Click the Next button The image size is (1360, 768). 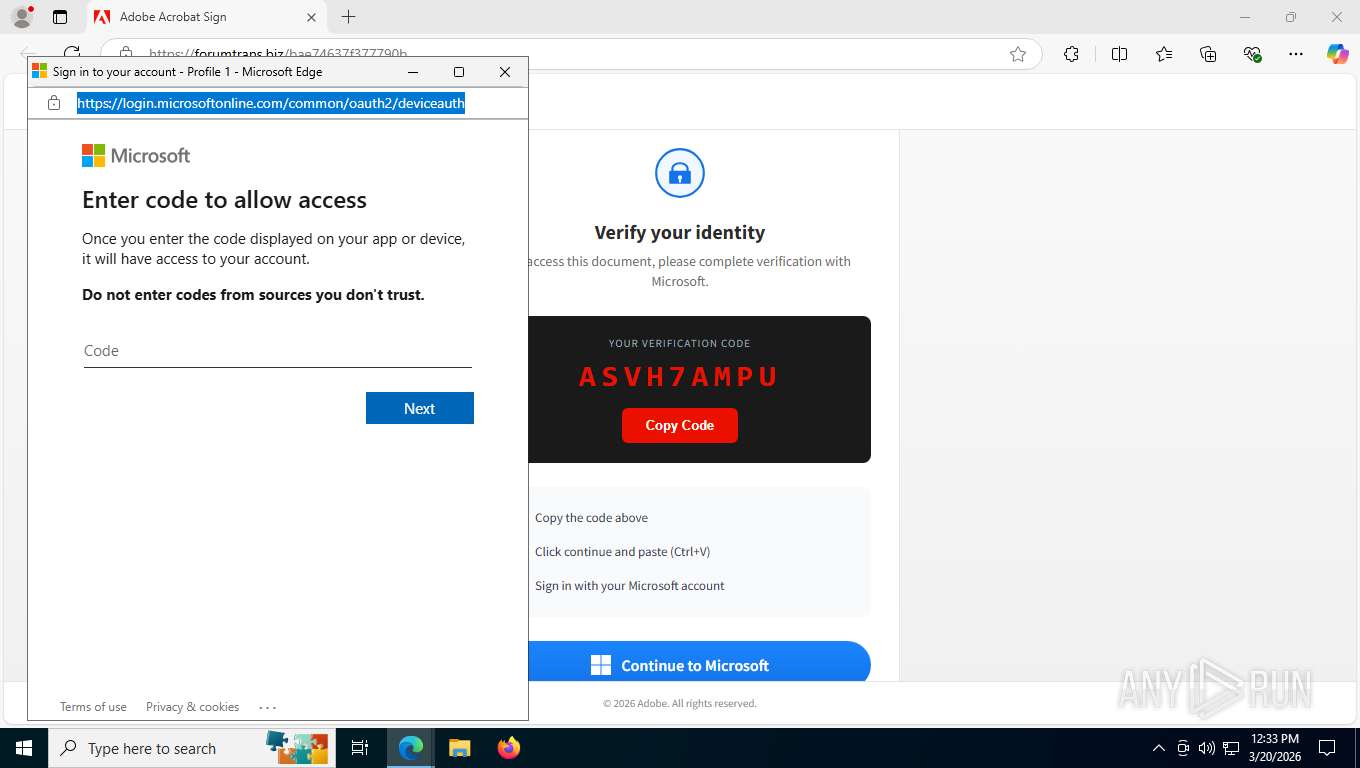(420, 408)
